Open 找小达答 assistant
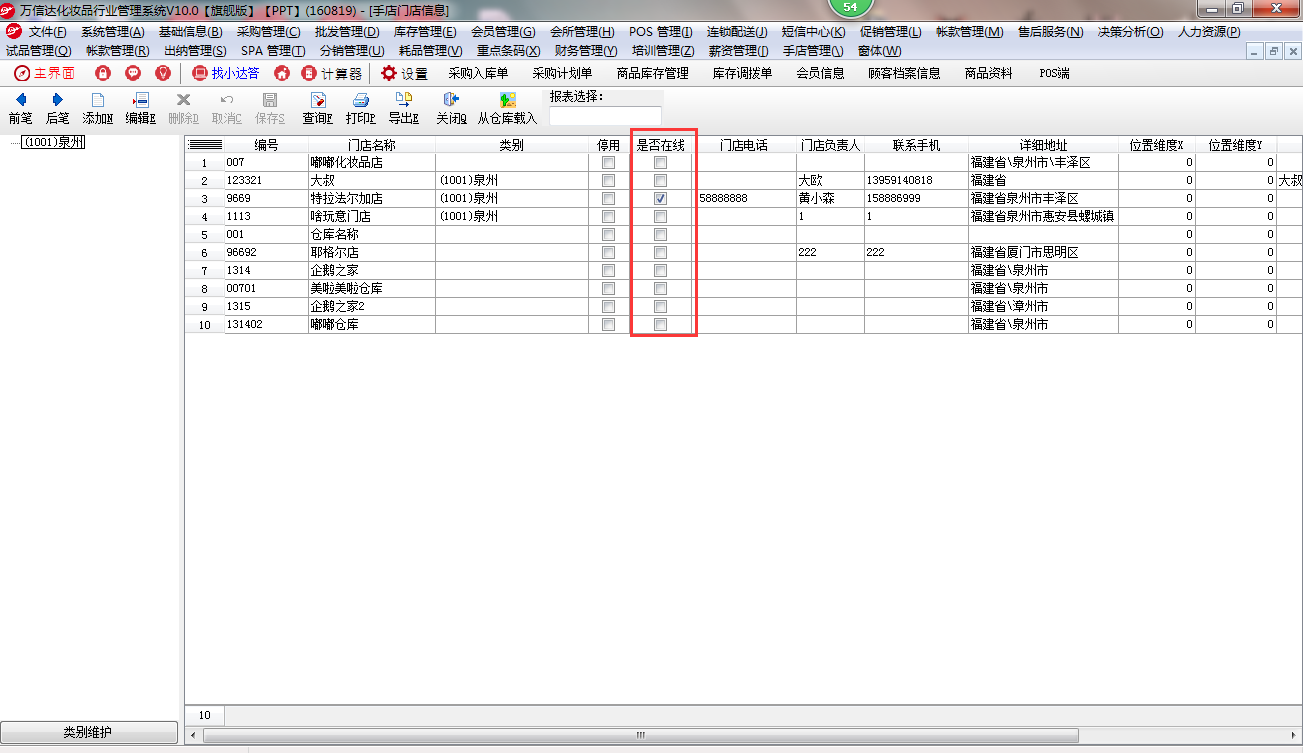Viewport: 1303px width, 753px height. point(226,73)
